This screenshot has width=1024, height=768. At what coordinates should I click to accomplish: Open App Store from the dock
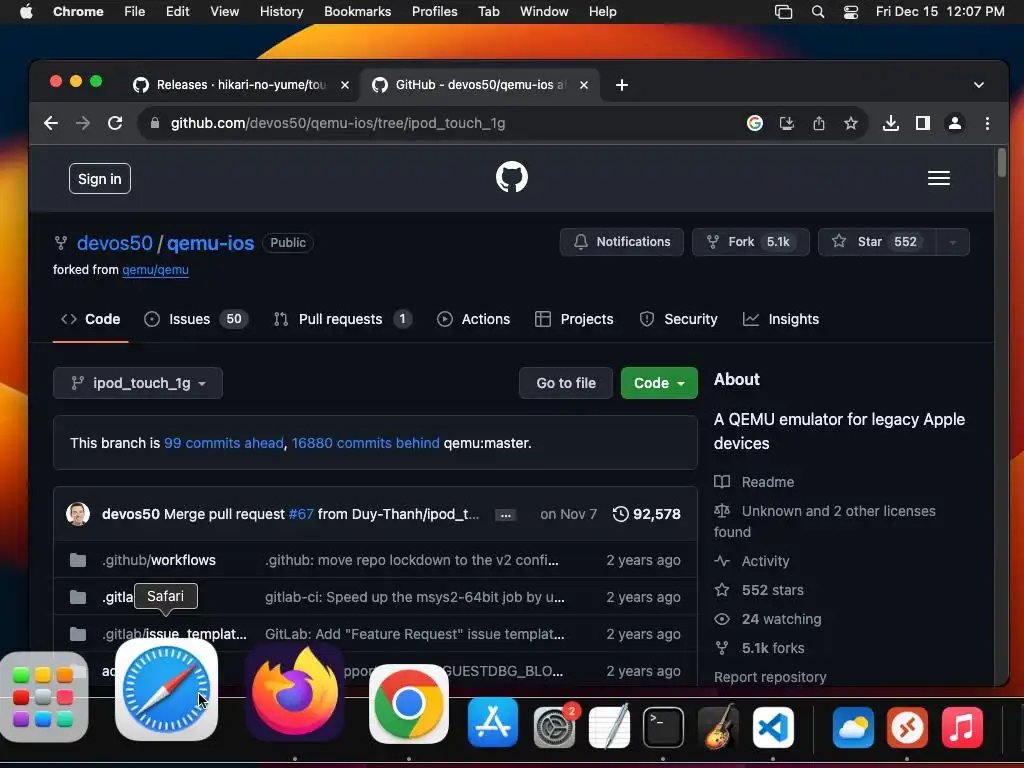tap(493, 723)
